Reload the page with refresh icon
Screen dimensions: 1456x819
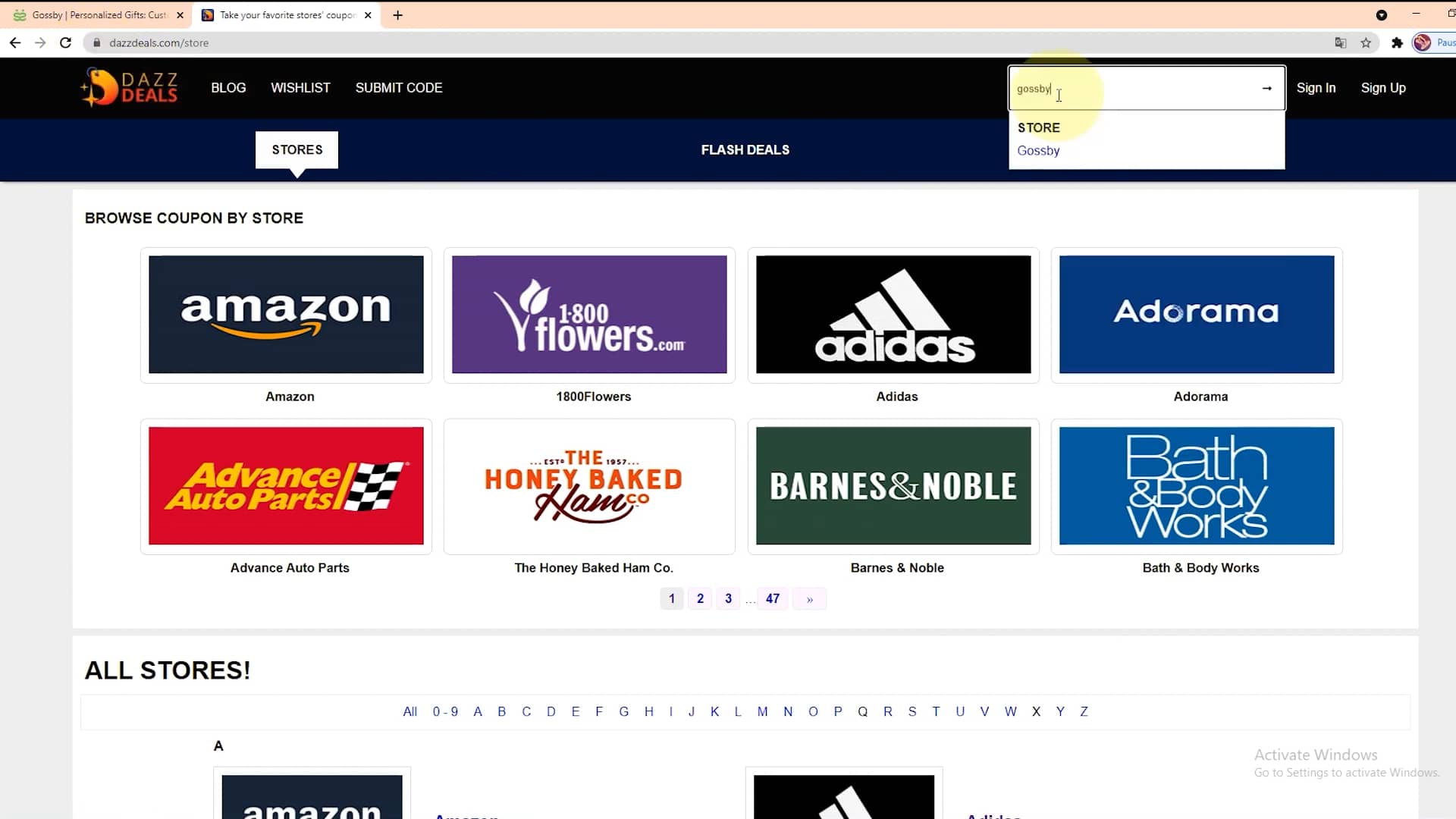[x=66, y=43]
